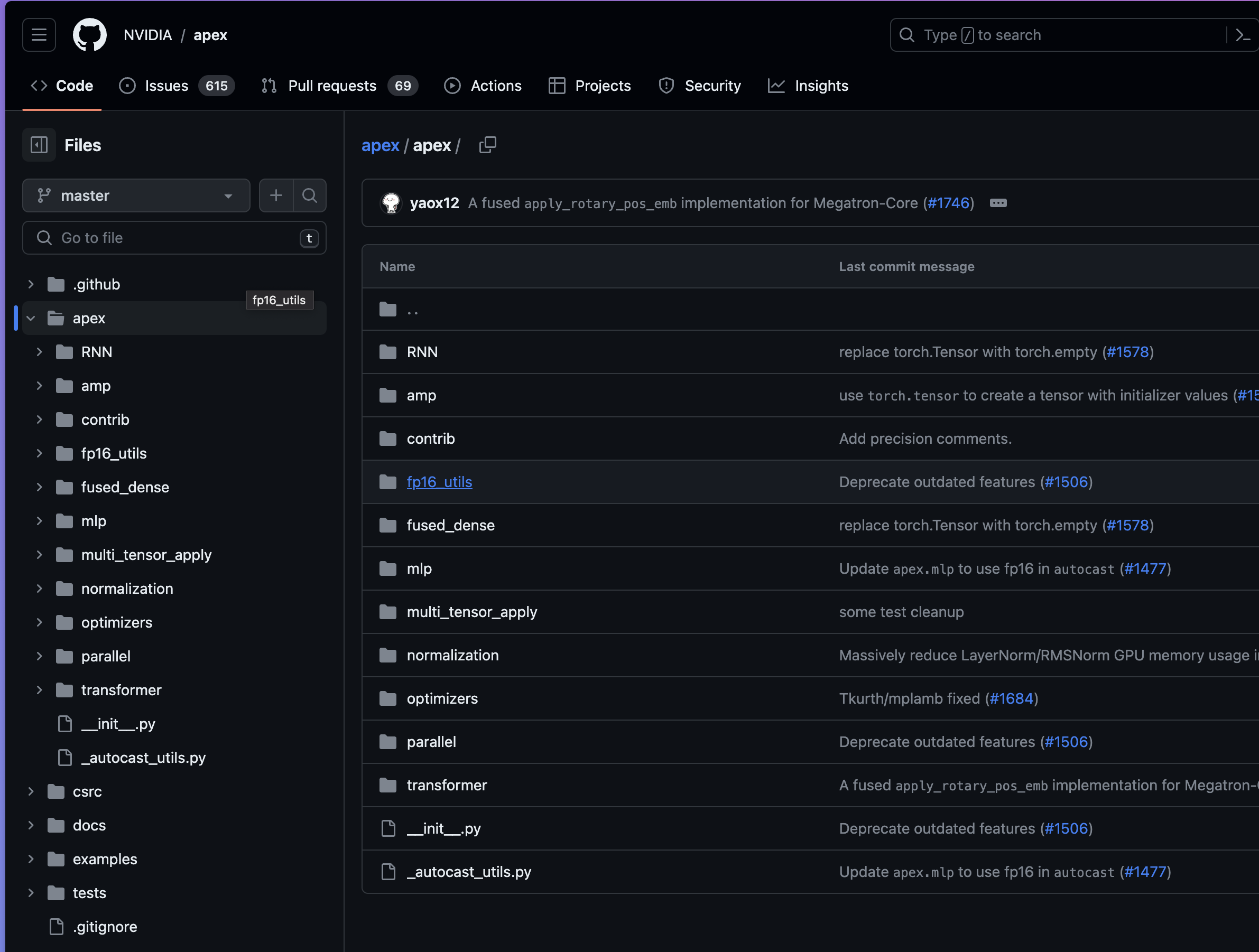Click the transformer folder icon in the table

388,785
